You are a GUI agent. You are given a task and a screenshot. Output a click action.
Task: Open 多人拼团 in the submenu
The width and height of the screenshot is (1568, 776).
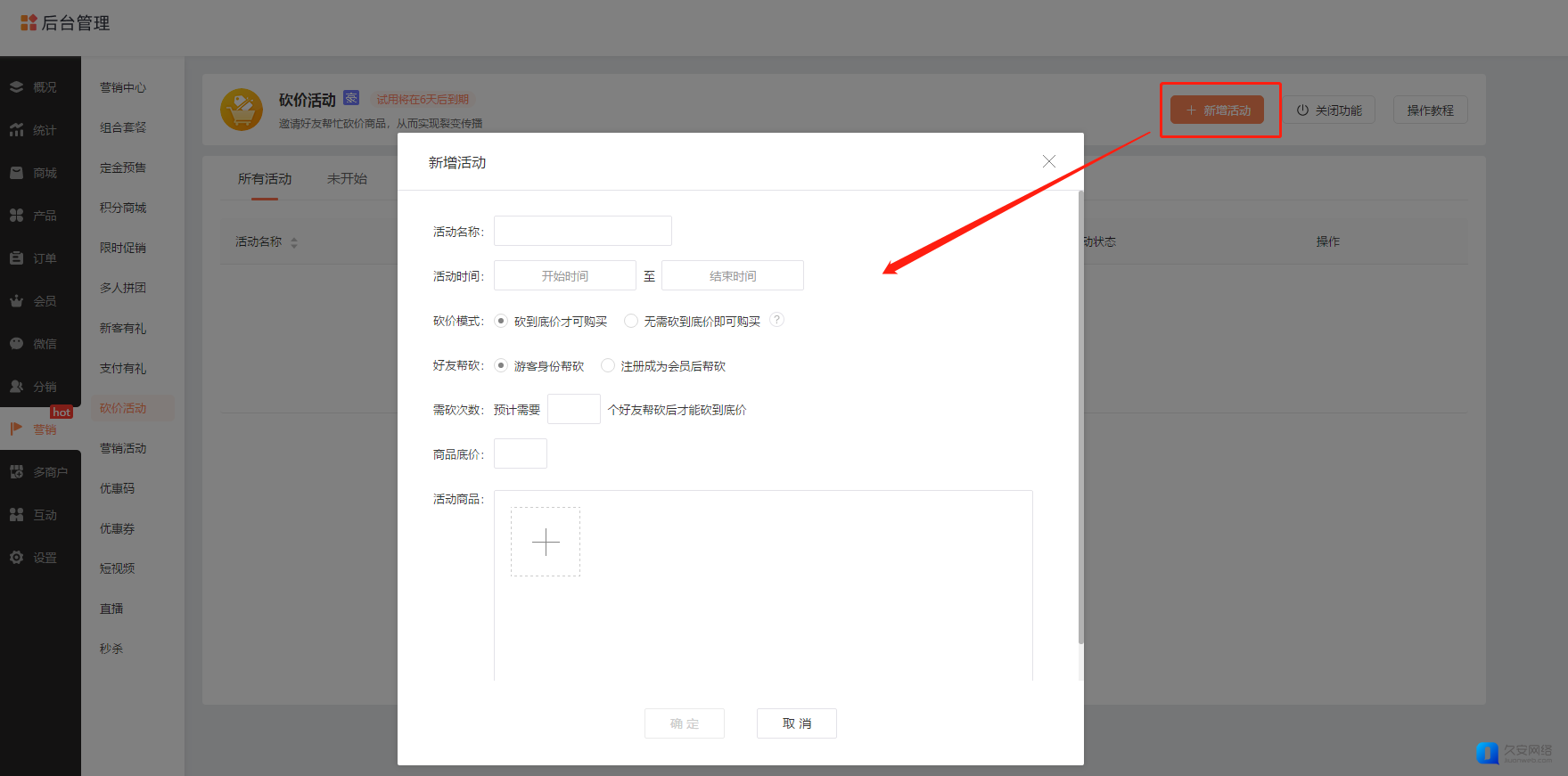coord(123,288)
